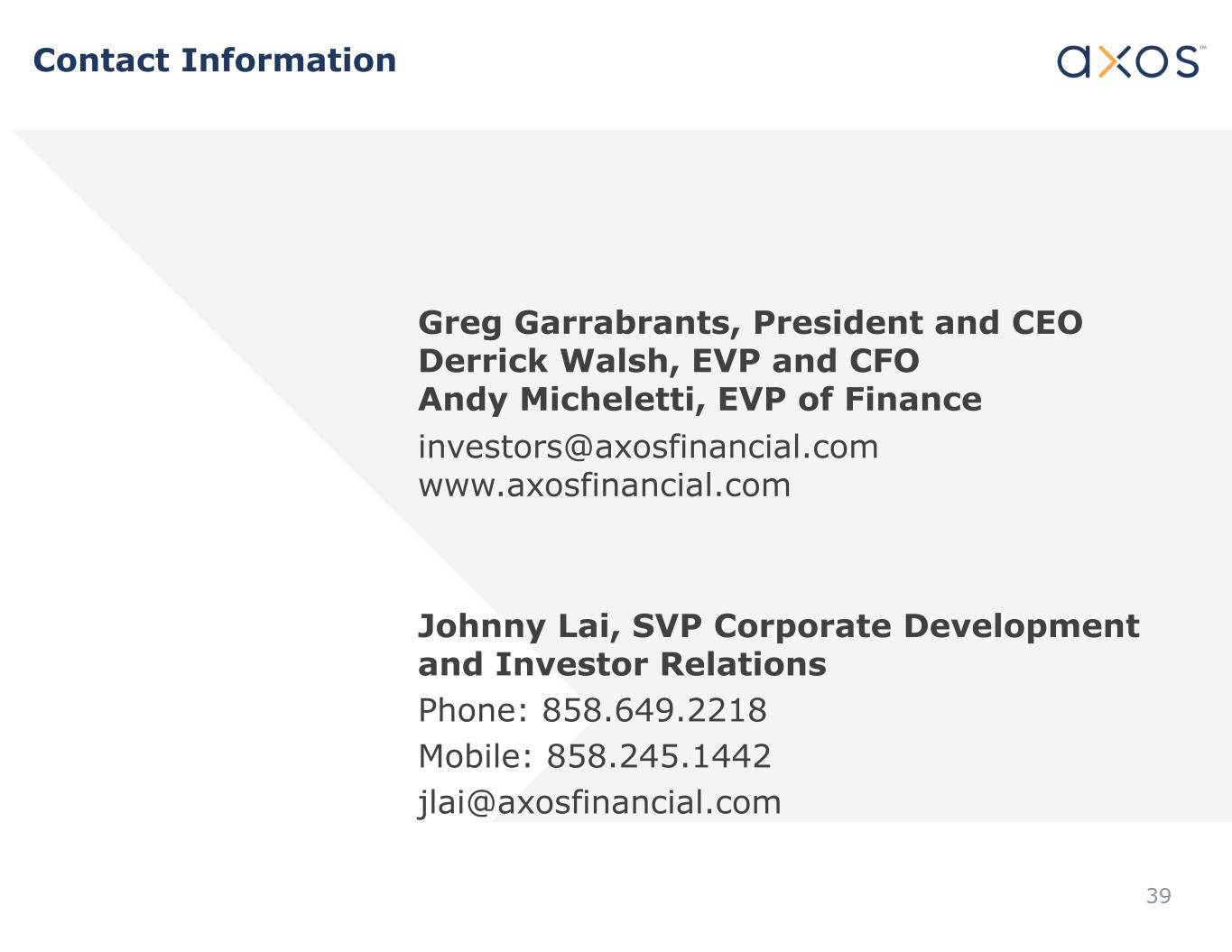Image resolution: width=1232 pixels, height=952 pixels.
Task: Click the jlai@axosfinancial.com email address
Action: point(599,802)
